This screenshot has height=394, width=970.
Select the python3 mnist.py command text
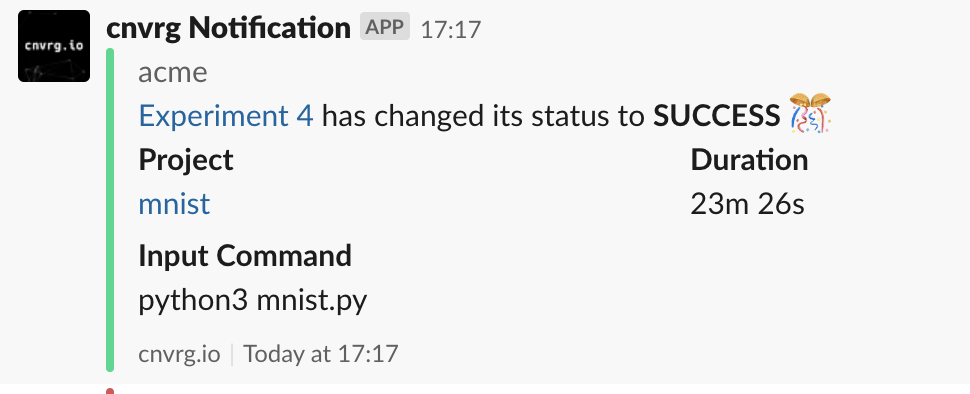point(252,301)
